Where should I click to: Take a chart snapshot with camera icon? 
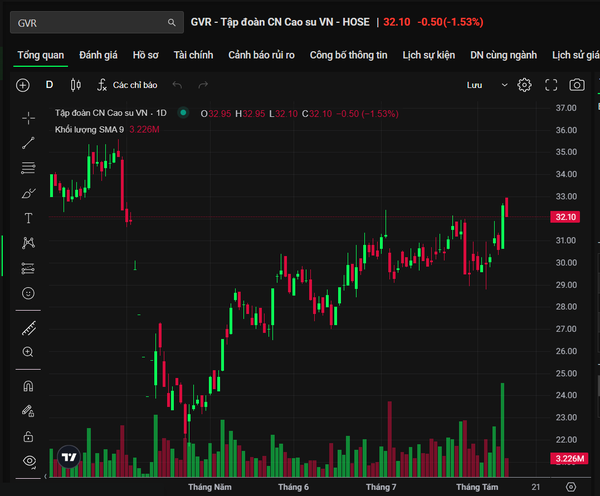[577, 85]
